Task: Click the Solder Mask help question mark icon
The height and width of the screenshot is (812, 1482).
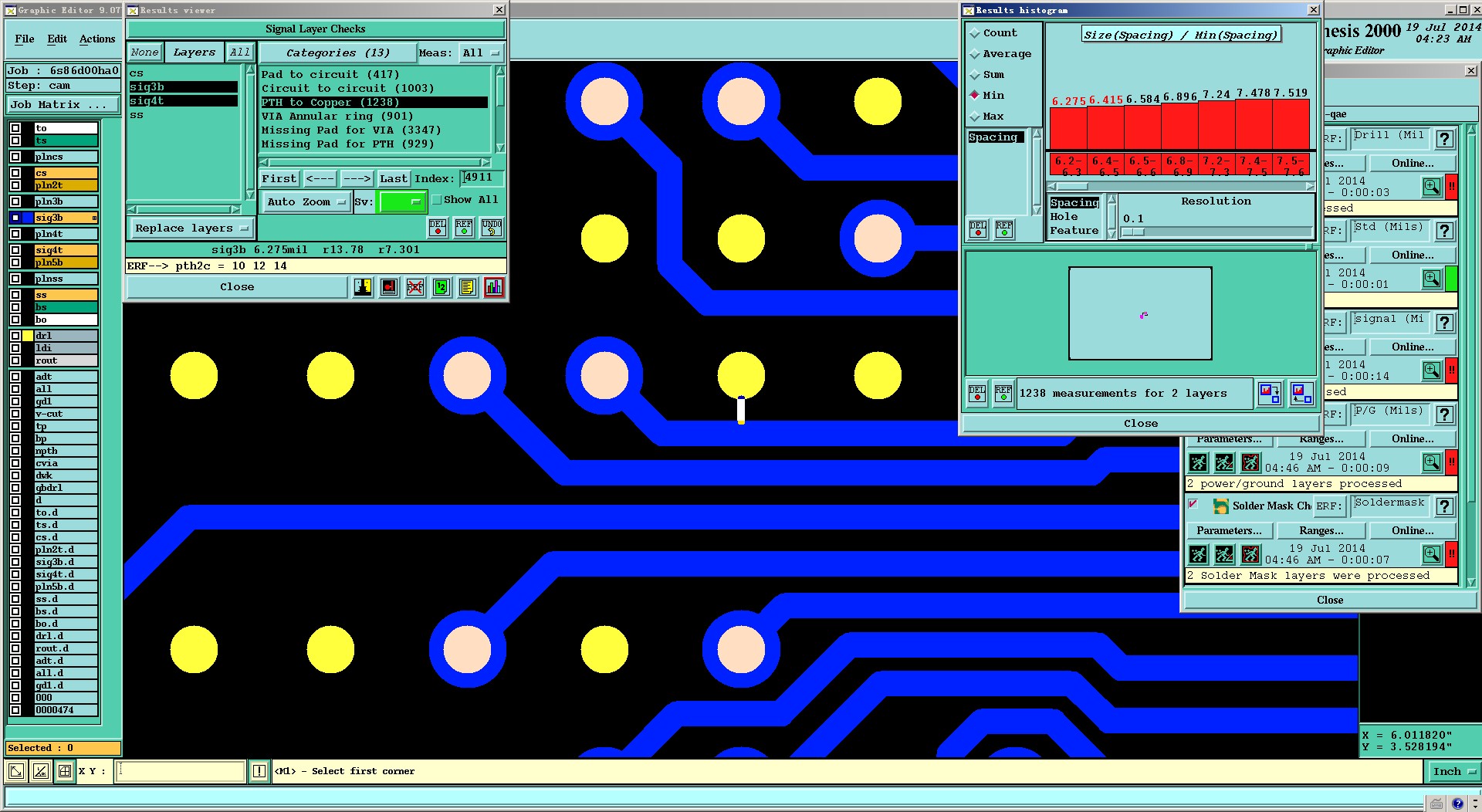Action: coord(1445,506)
